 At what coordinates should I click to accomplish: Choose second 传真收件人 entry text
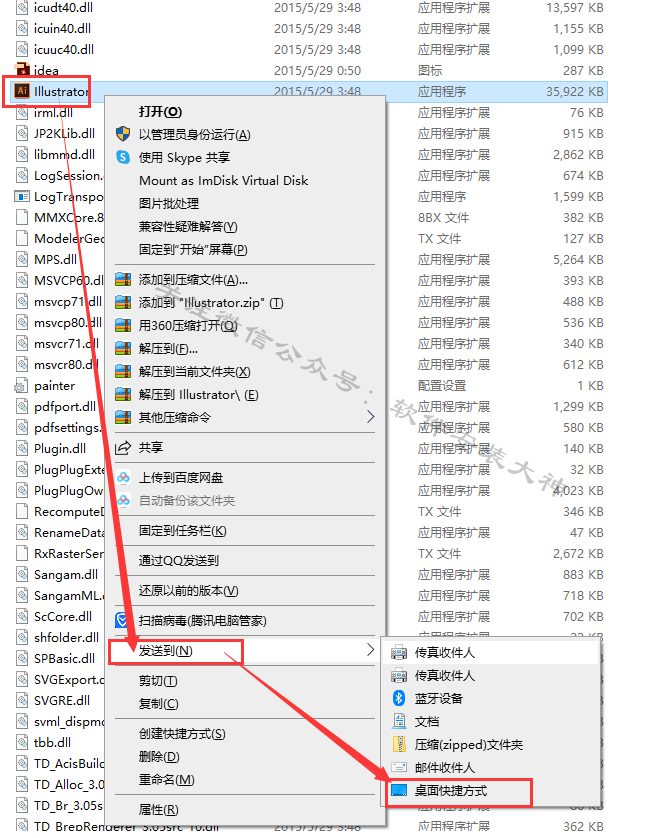pos(445,675)
